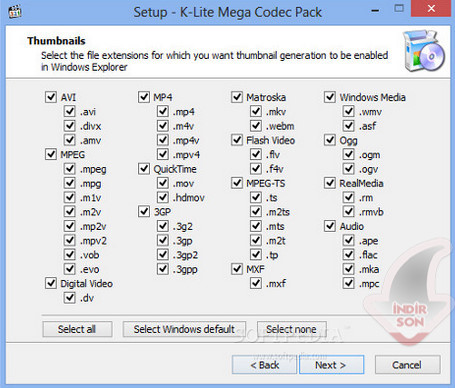Uncheck the Flash Video group

(x=237, y=140)
